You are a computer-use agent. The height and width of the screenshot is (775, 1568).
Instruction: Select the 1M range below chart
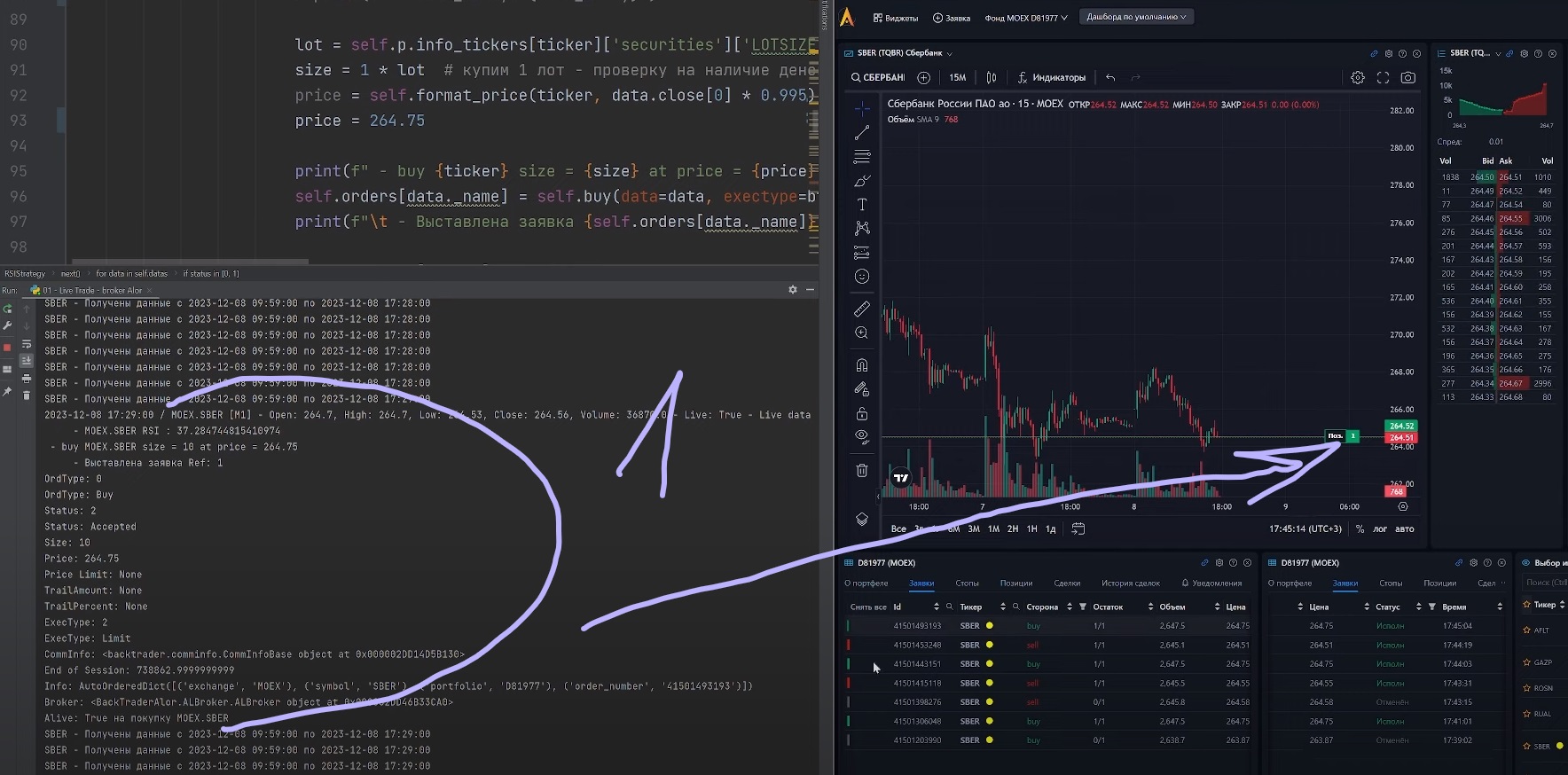(x=993, y=528)
